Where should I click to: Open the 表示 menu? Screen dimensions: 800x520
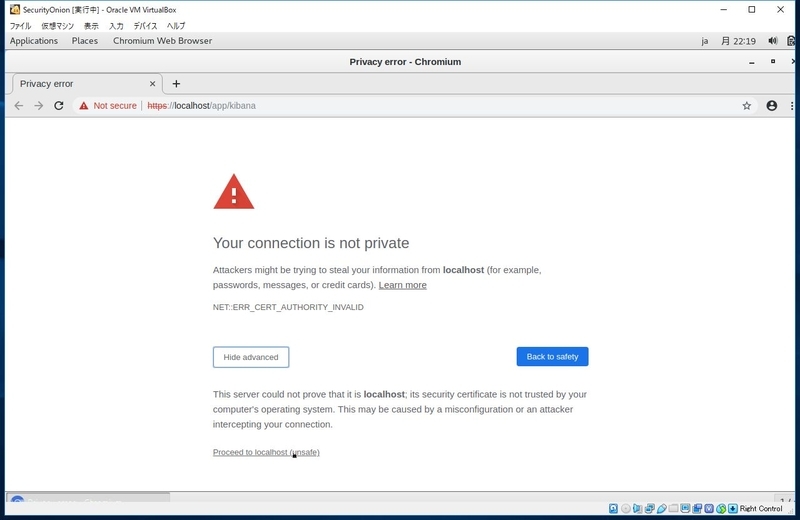91,26
